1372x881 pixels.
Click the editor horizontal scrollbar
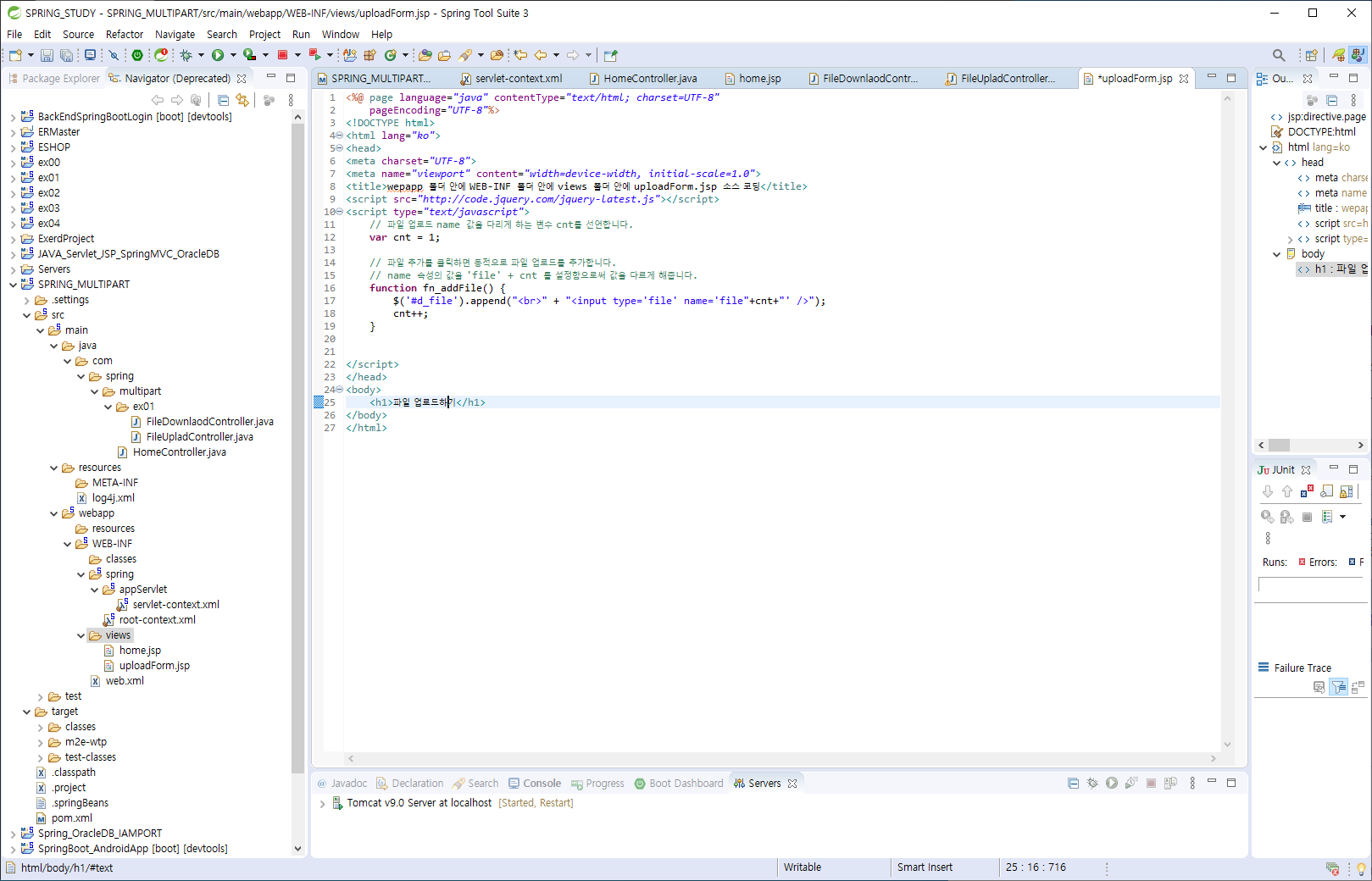point(782,758)
